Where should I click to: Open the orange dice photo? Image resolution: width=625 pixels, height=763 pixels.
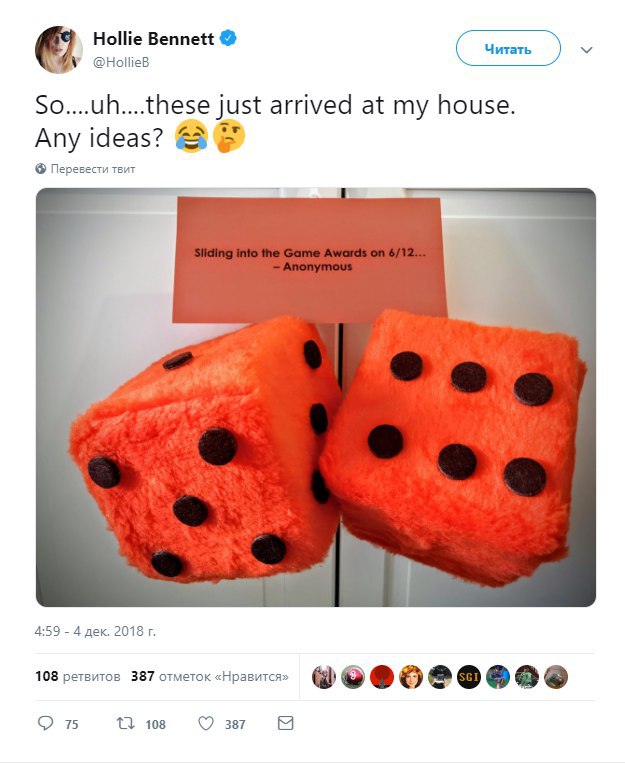(316, 397)
